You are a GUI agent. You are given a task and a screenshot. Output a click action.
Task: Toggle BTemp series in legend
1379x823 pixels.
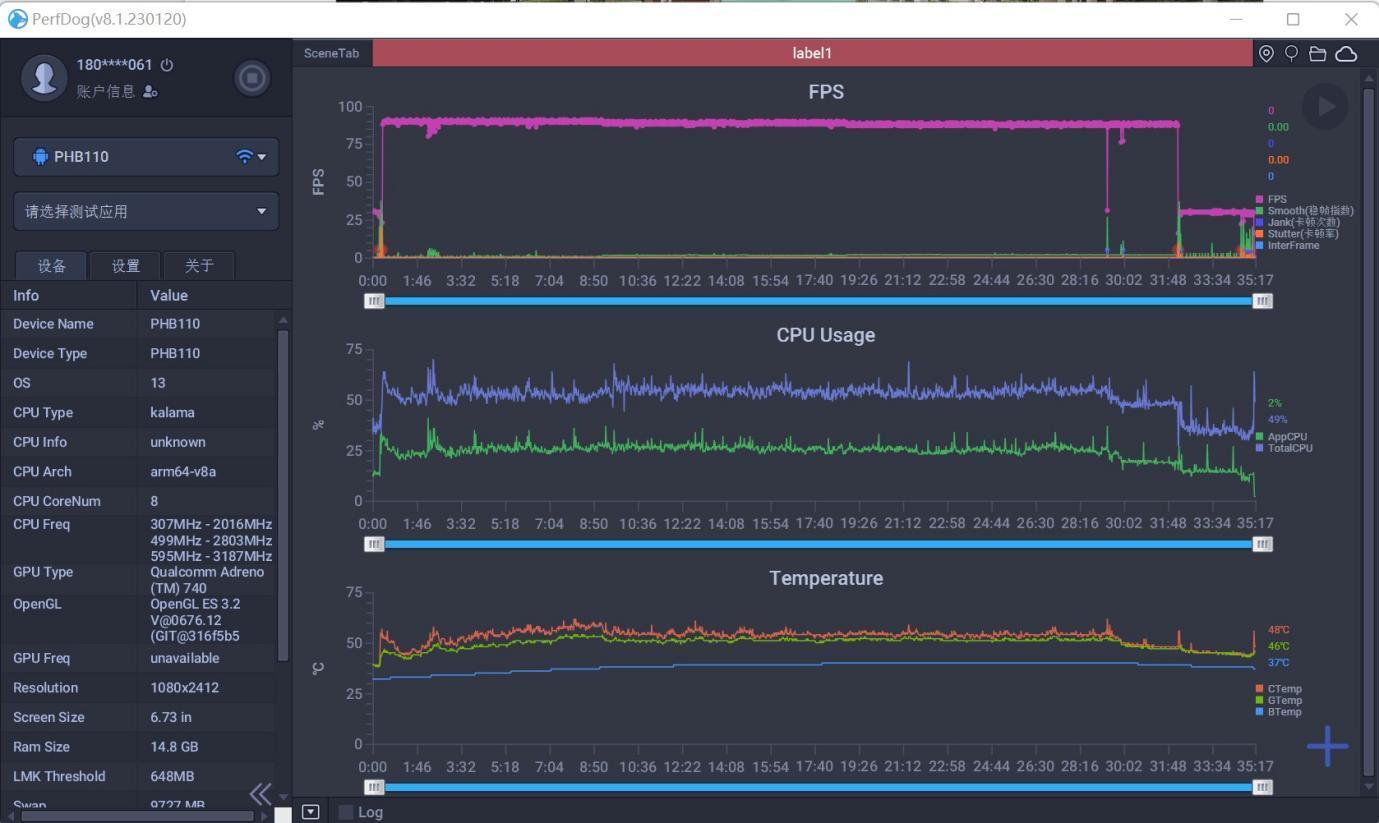(x=1279, y=712)
